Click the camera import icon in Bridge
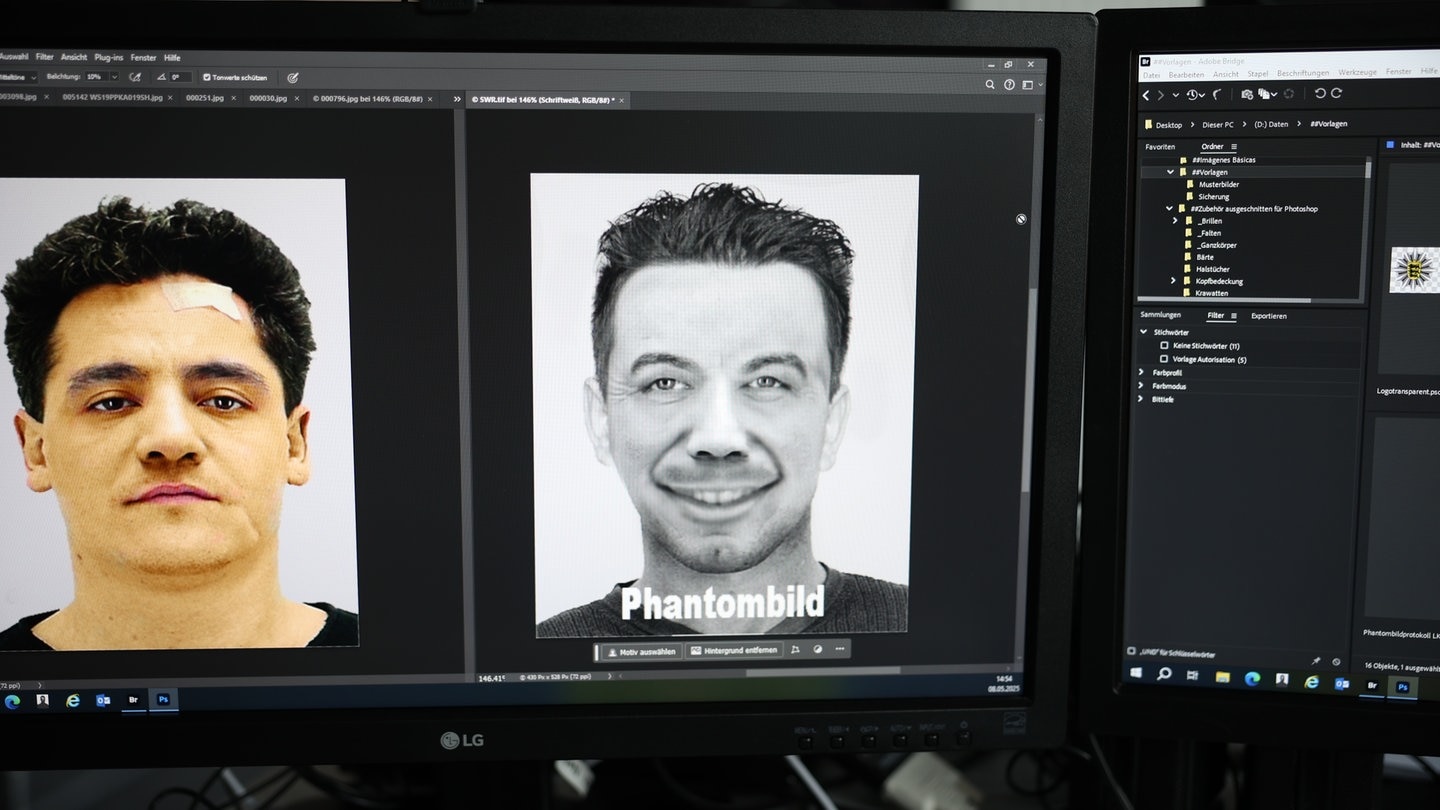1440x810 pixels. pyautogui.click(x=1247, y=94)
